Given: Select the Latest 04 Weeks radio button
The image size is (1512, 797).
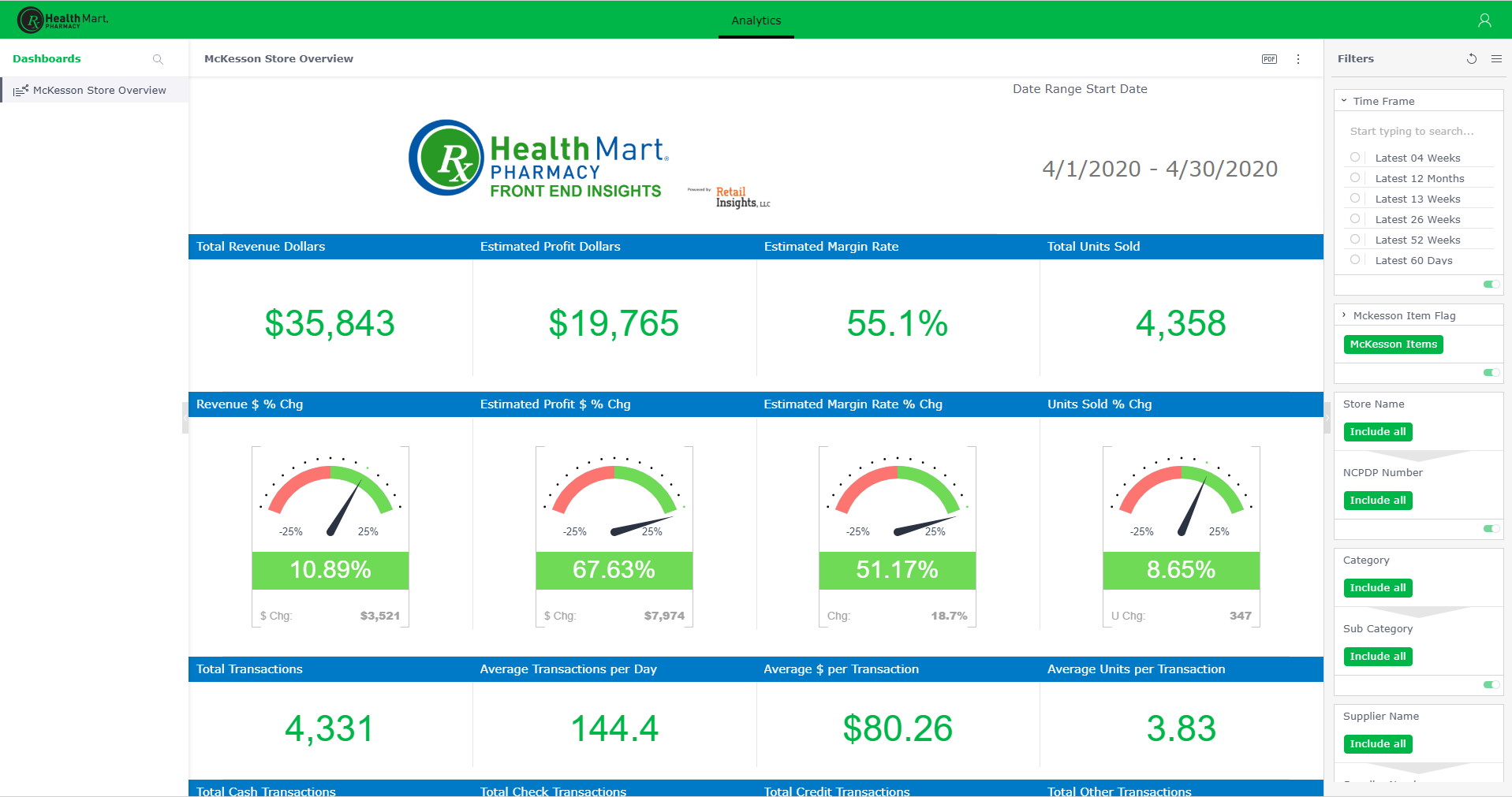Looking at the screenshot, I should [1355, 157].
